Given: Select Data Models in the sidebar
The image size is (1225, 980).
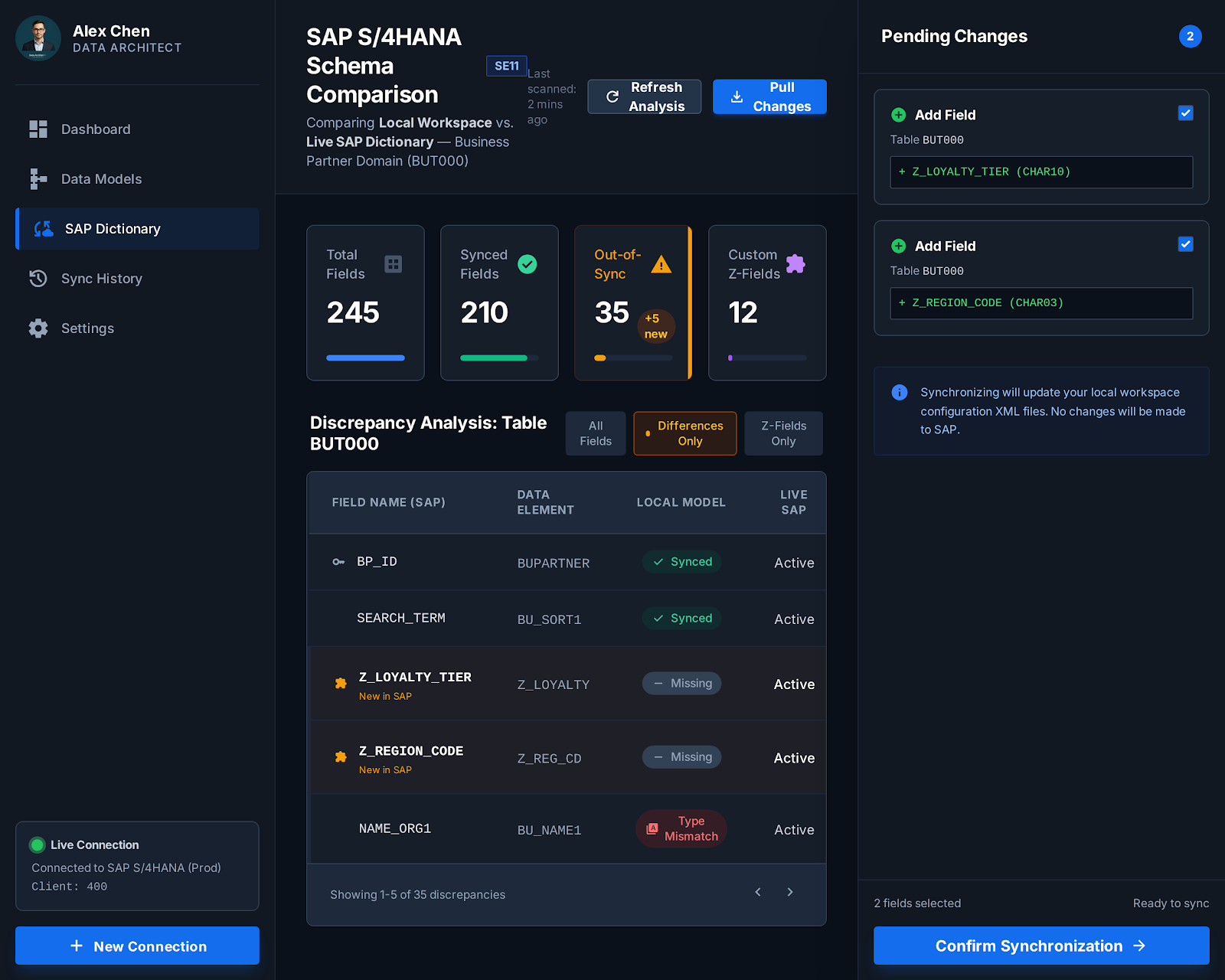Looking at the screenshot, I should click(100, 178).
